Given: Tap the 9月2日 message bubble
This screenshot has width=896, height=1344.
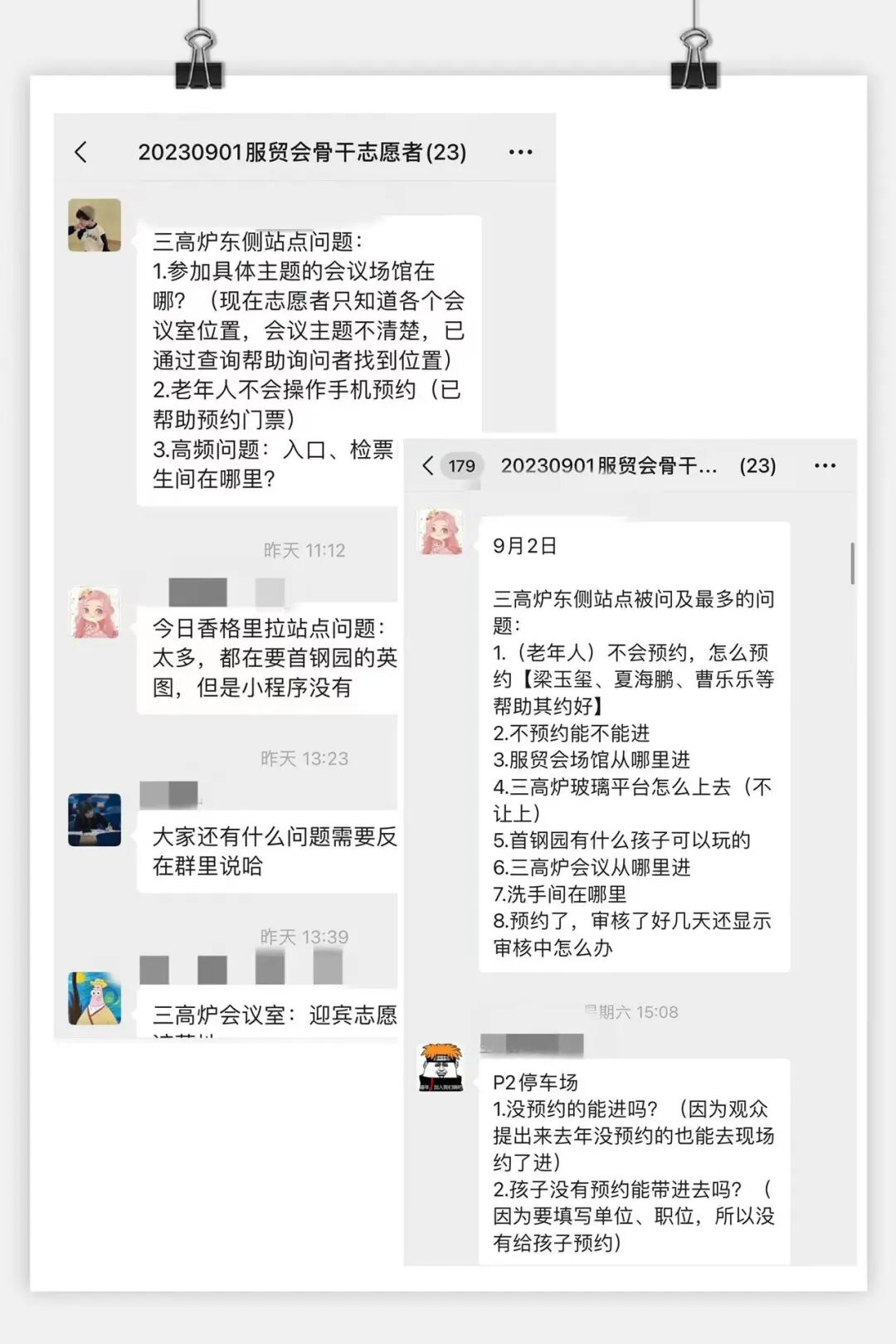Looking at the screenshot, I should (x=634, y=747).
